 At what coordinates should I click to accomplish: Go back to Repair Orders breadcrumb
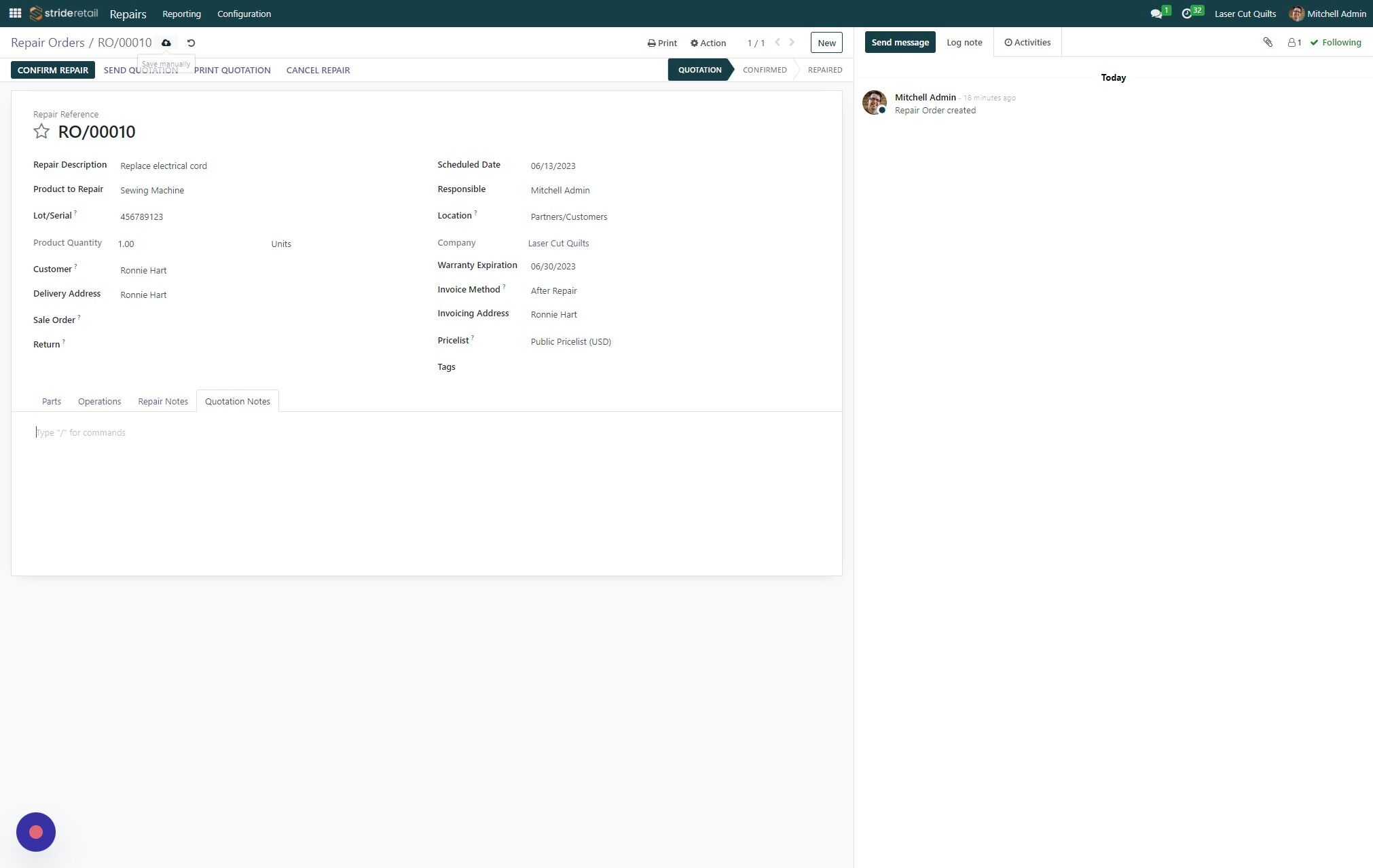(48, 43)
